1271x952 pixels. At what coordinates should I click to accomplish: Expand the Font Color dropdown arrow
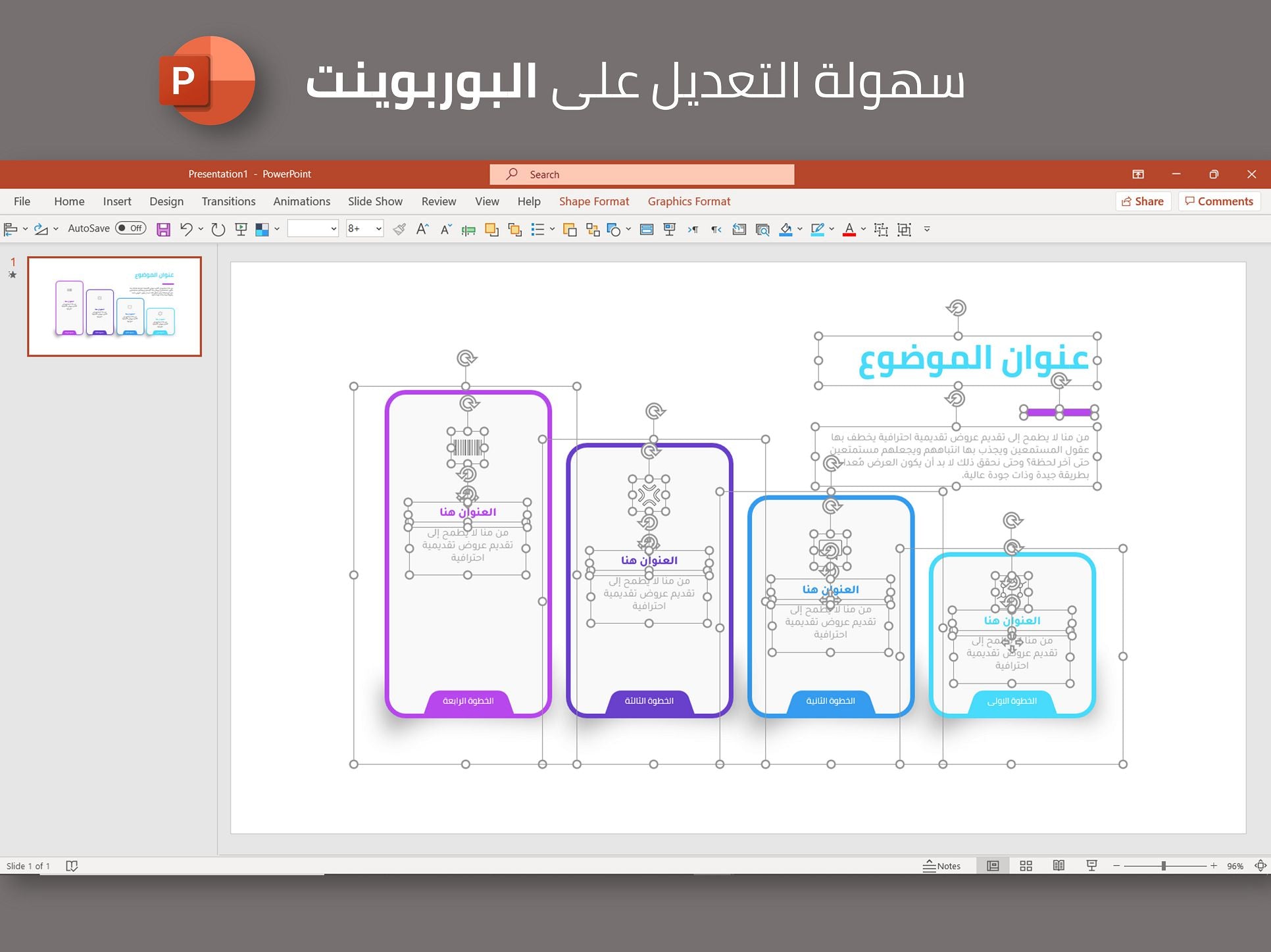coord(863,229)
